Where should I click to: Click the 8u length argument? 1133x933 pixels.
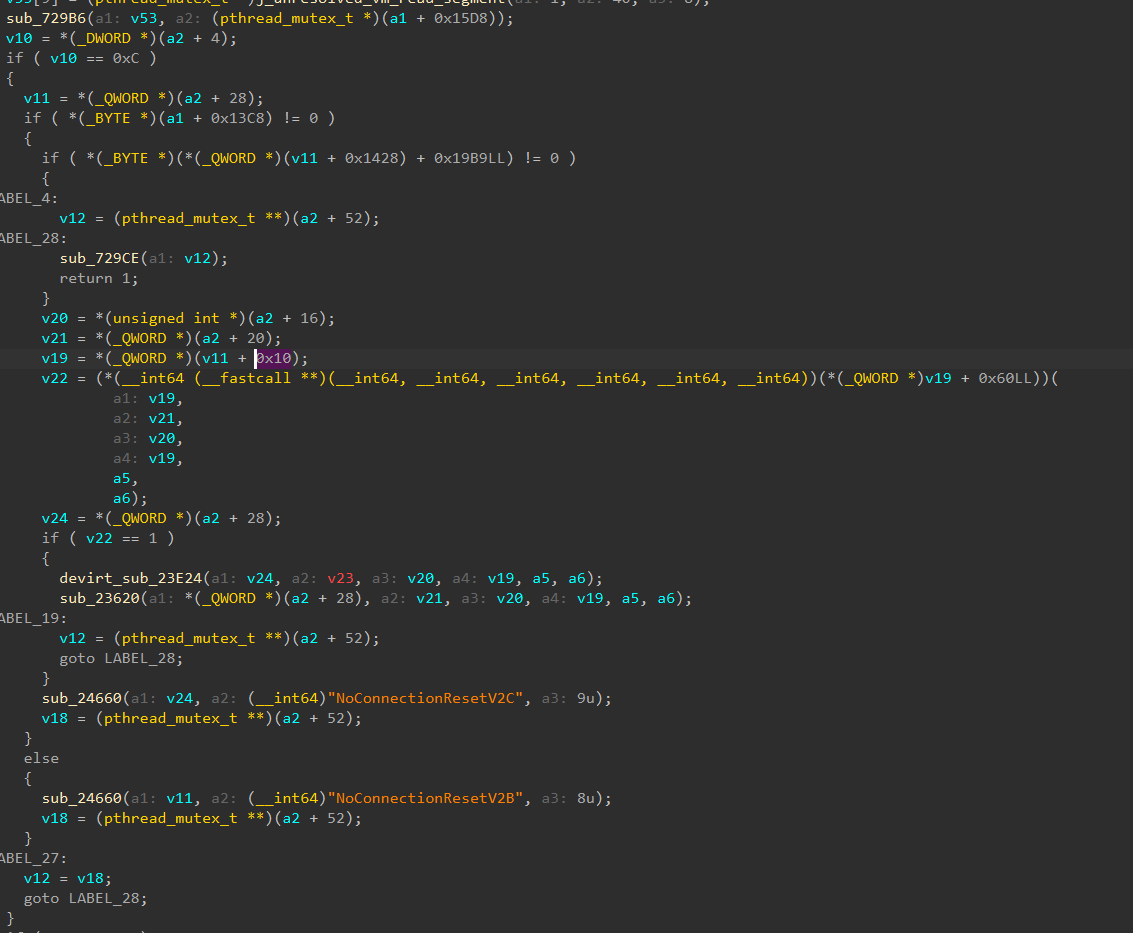pos(585,799)
